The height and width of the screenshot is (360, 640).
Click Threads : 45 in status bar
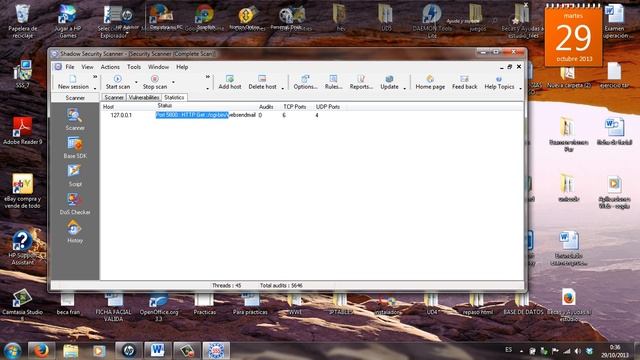pyautogui.click(x=227, y=285)
